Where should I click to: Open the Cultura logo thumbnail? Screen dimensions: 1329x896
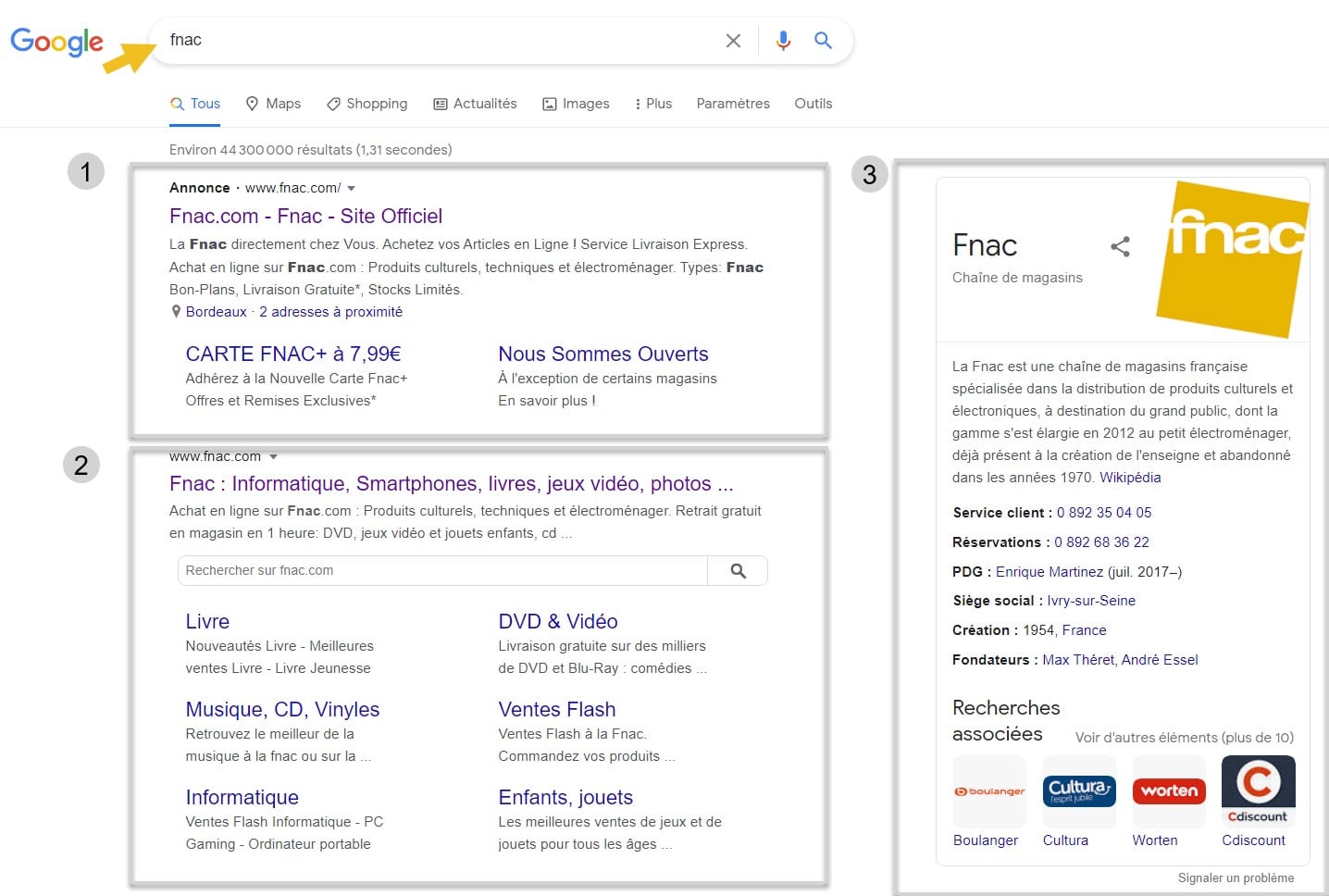[1079, 791]
